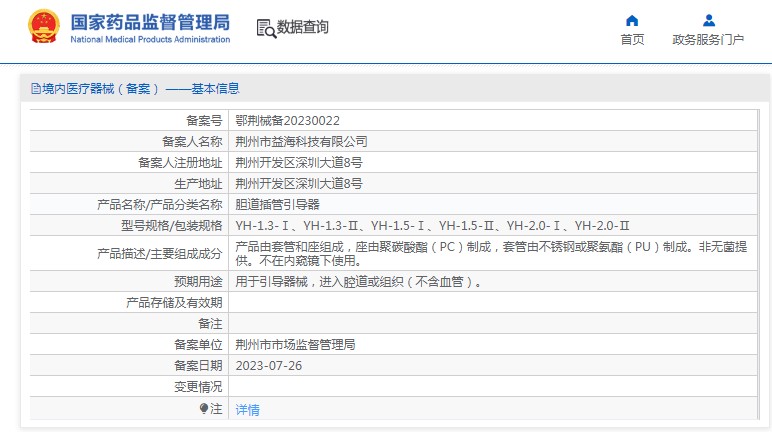
Task: Select the filing date 2023-07-26
Action: 269,366
